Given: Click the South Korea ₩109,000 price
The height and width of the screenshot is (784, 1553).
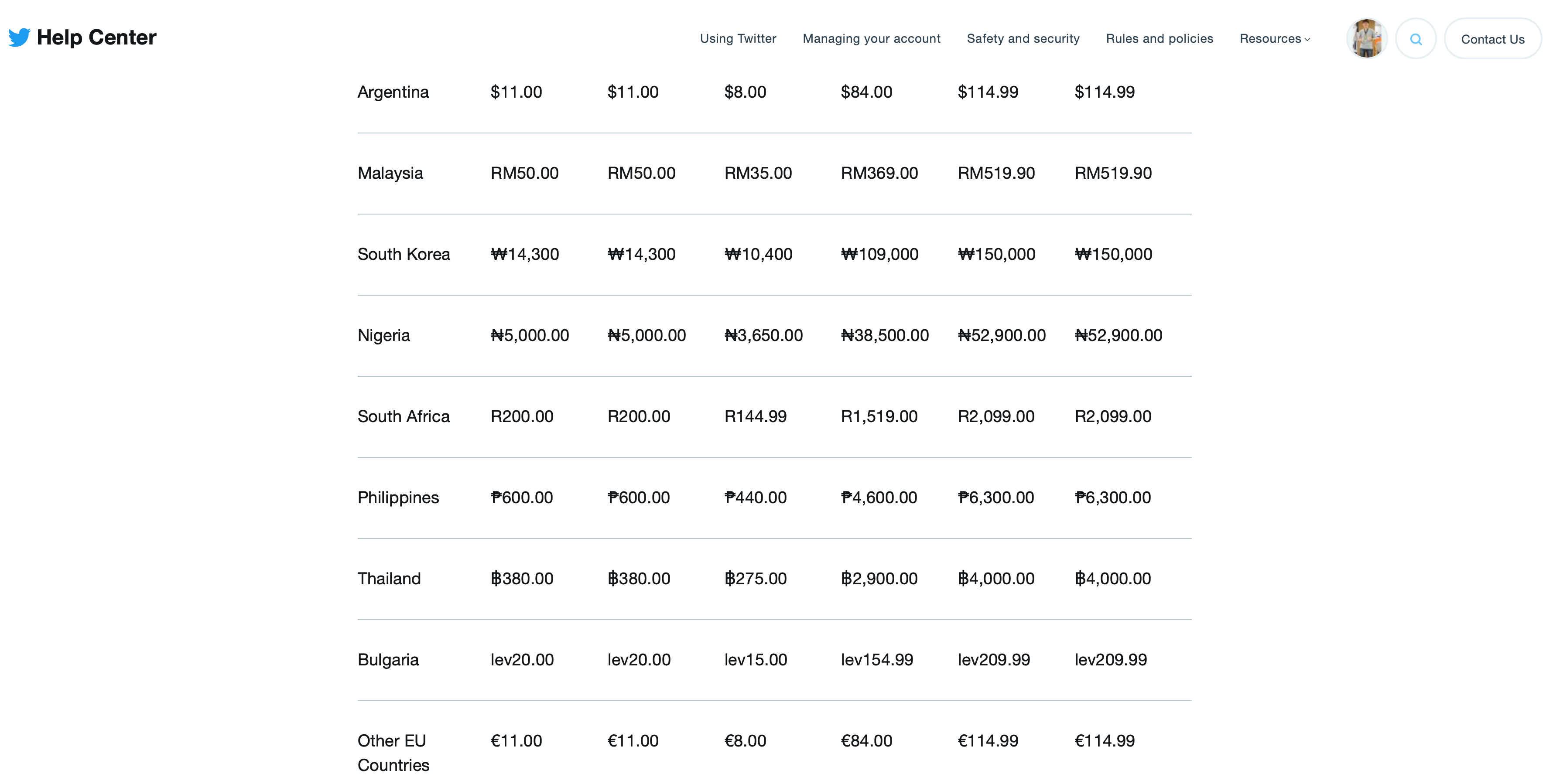Looking at the screenshot, I should point(879,254).
